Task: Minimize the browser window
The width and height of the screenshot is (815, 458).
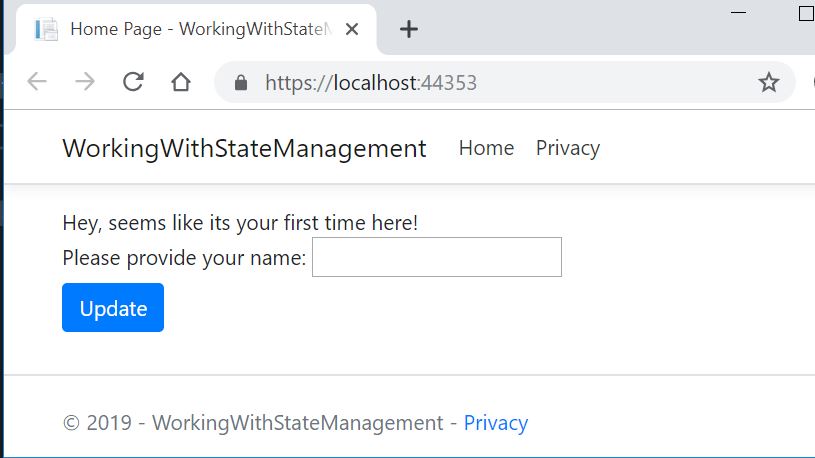Action: (740, 12)
